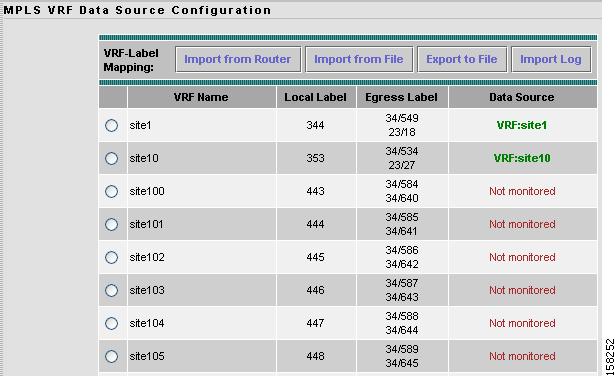The height and width of the screenshot is (376, 615).
Task: Click the VRF Name column header
Action: tap(201, 97)
